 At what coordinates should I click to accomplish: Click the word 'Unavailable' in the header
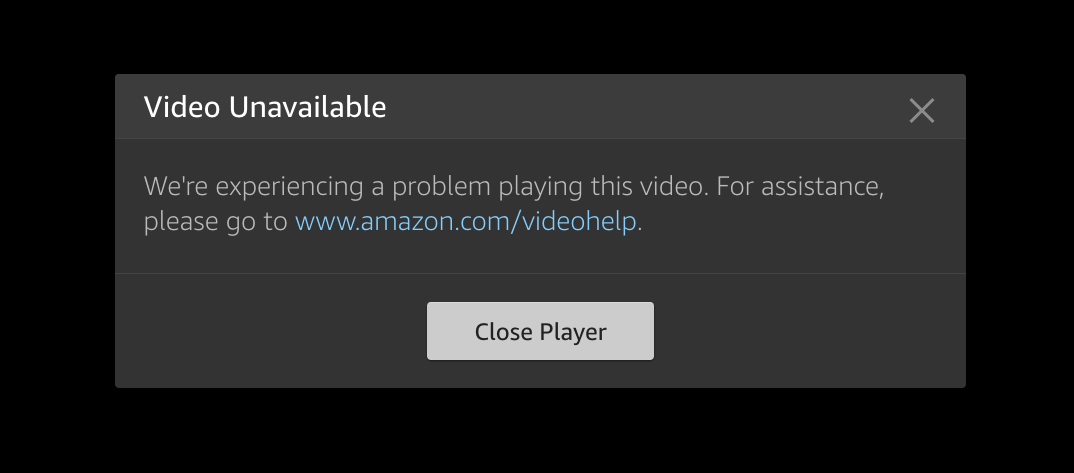[x=308, y=107]
